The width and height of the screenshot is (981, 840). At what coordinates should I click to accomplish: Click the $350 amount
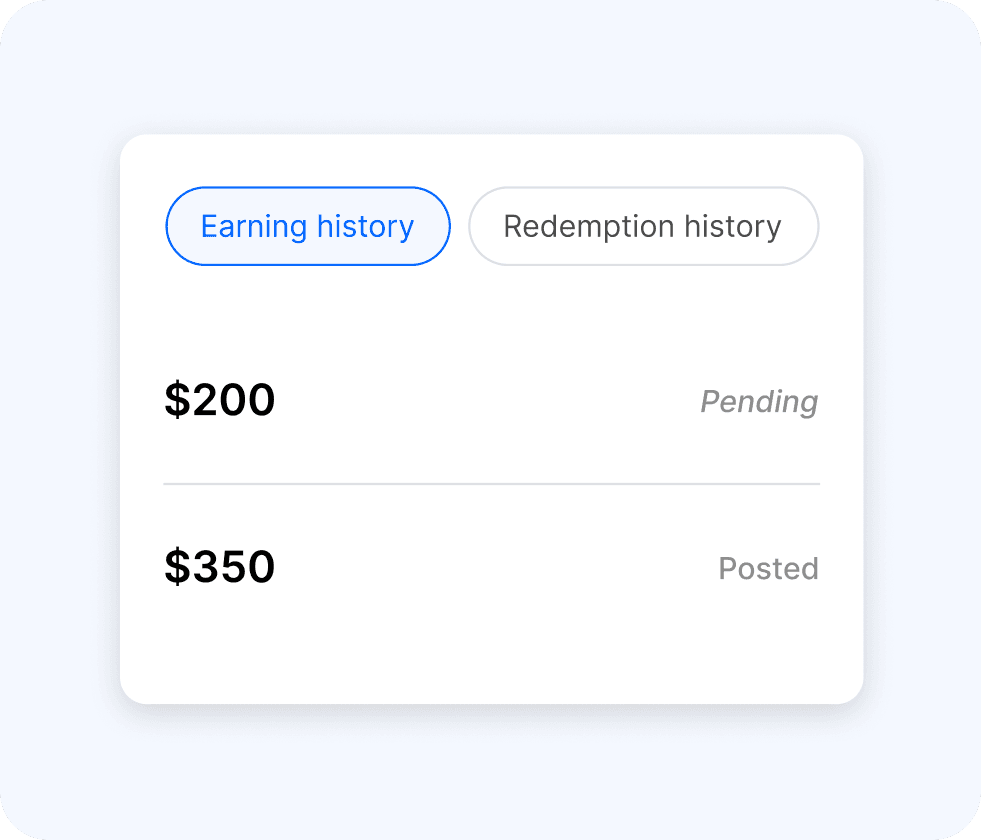tap(220, 566)
